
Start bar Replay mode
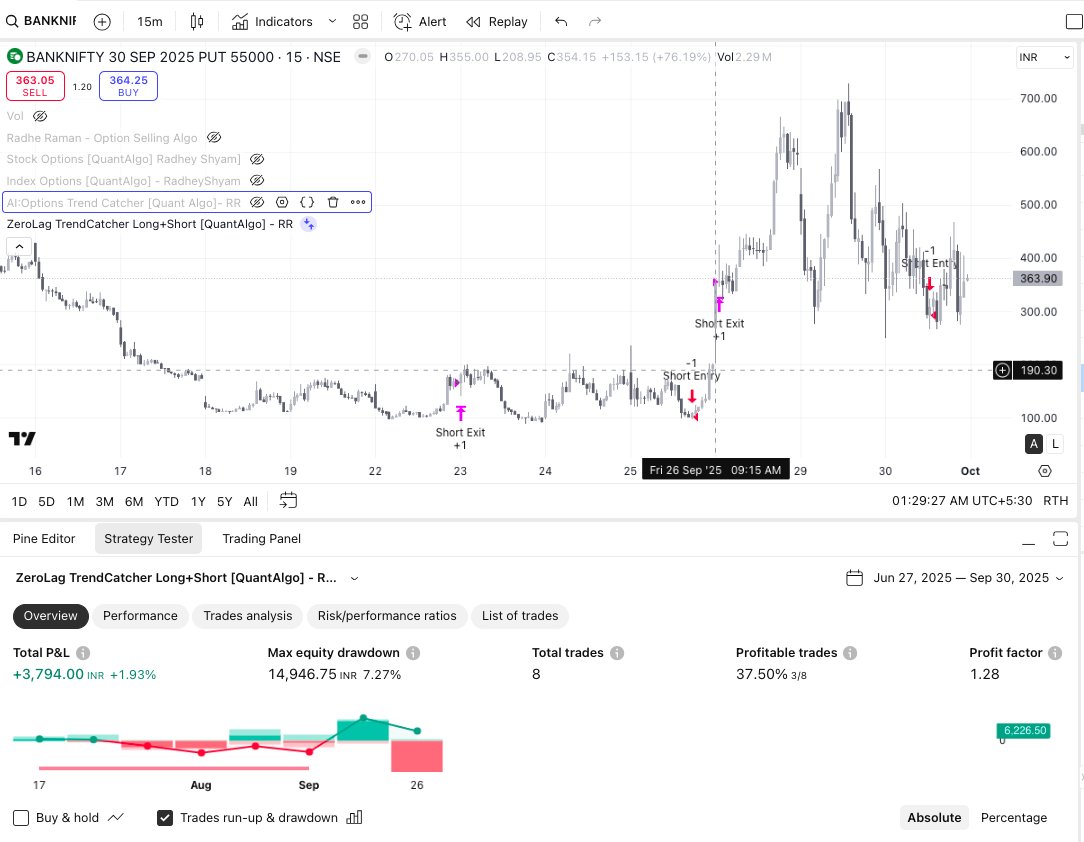click(496, 21)
